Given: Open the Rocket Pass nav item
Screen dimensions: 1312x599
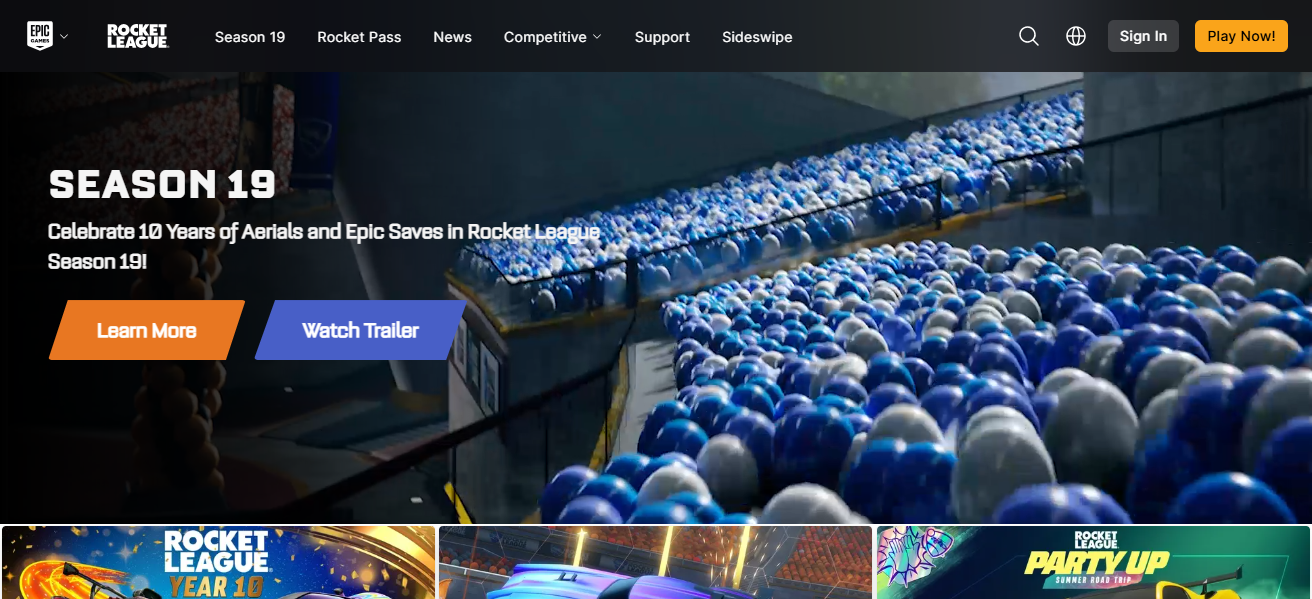Looking at the screenshot, I should pyautogui.click(x=359, y=37).
